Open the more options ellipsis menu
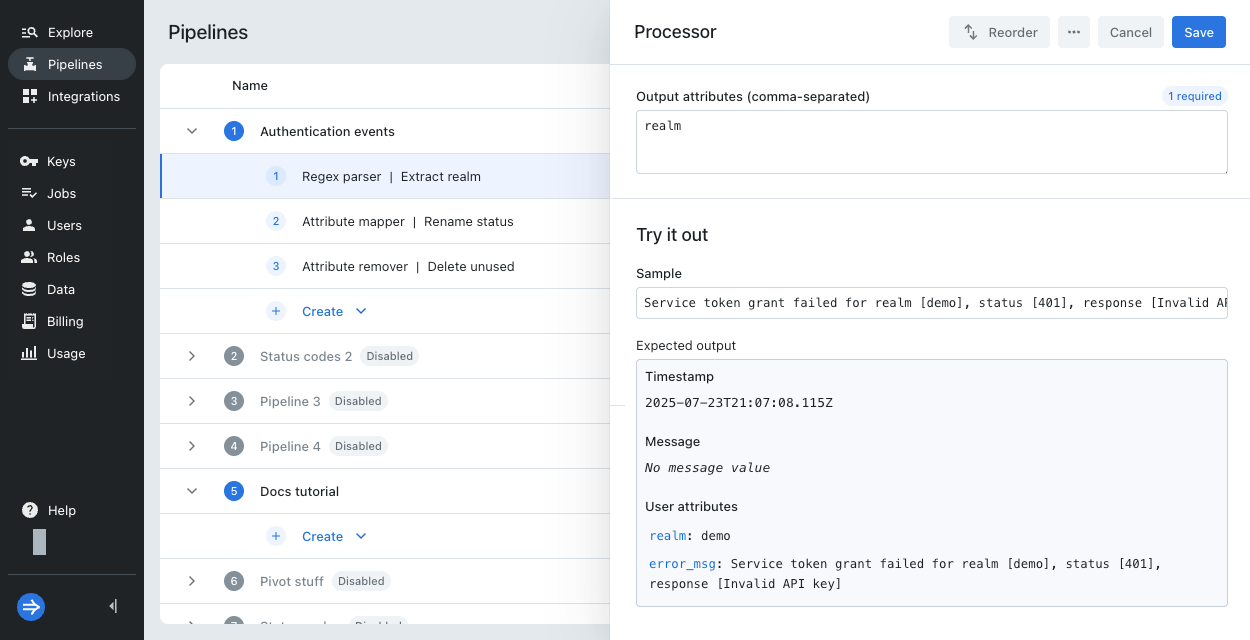 (1073, 32)
